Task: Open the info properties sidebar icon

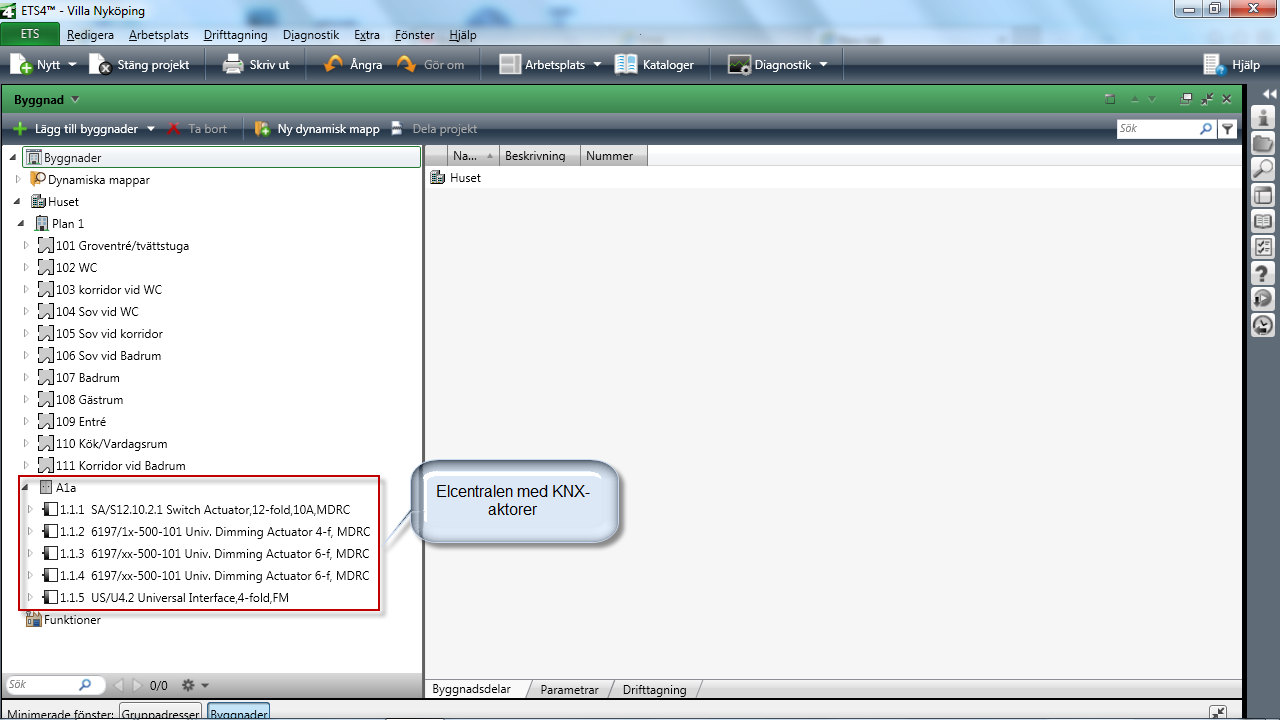Action: tap(1263, 118)
